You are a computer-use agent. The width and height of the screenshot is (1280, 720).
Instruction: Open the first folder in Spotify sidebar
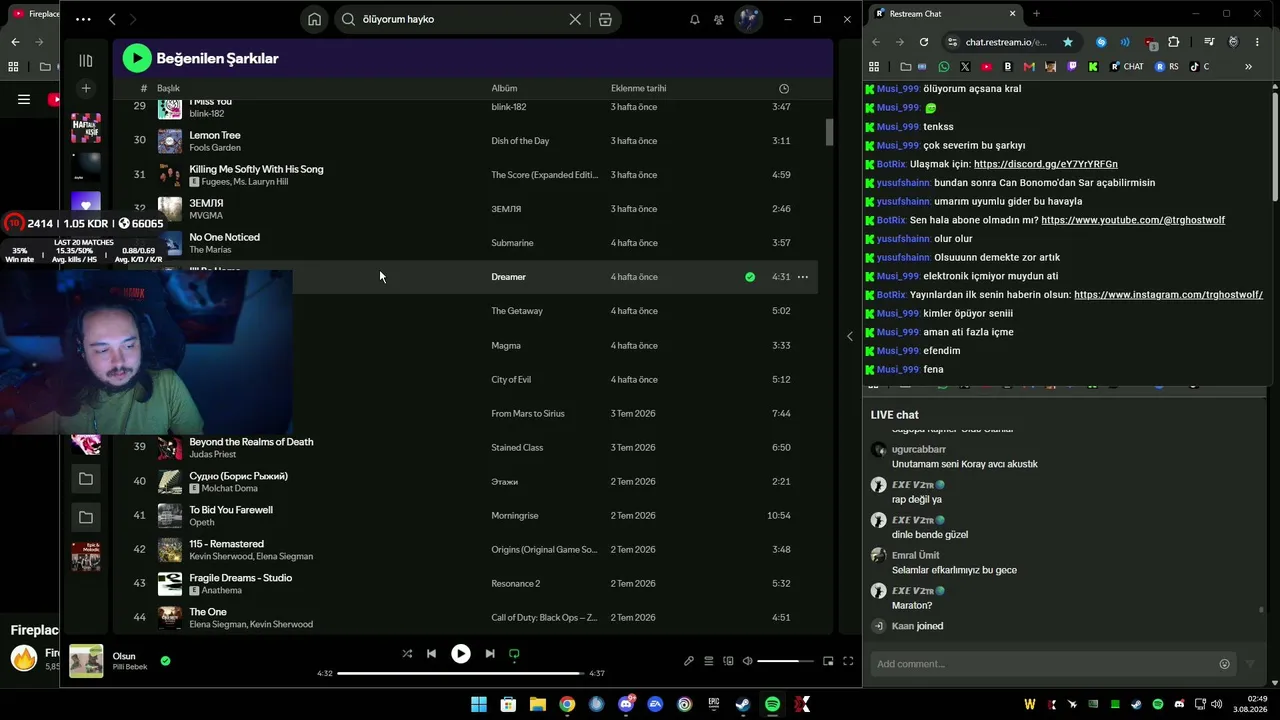click(86, 479)
